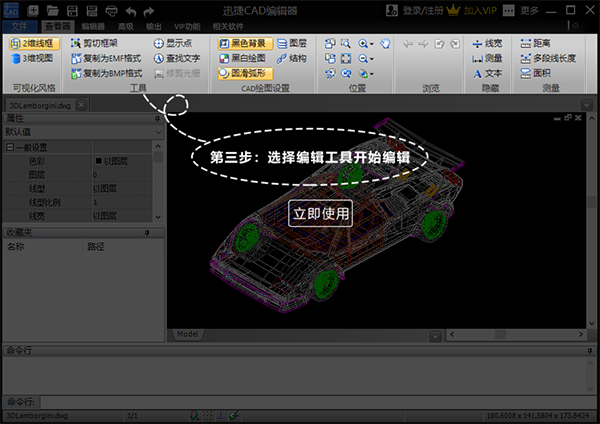Open the 相关软件 tab

coord(228,26)
